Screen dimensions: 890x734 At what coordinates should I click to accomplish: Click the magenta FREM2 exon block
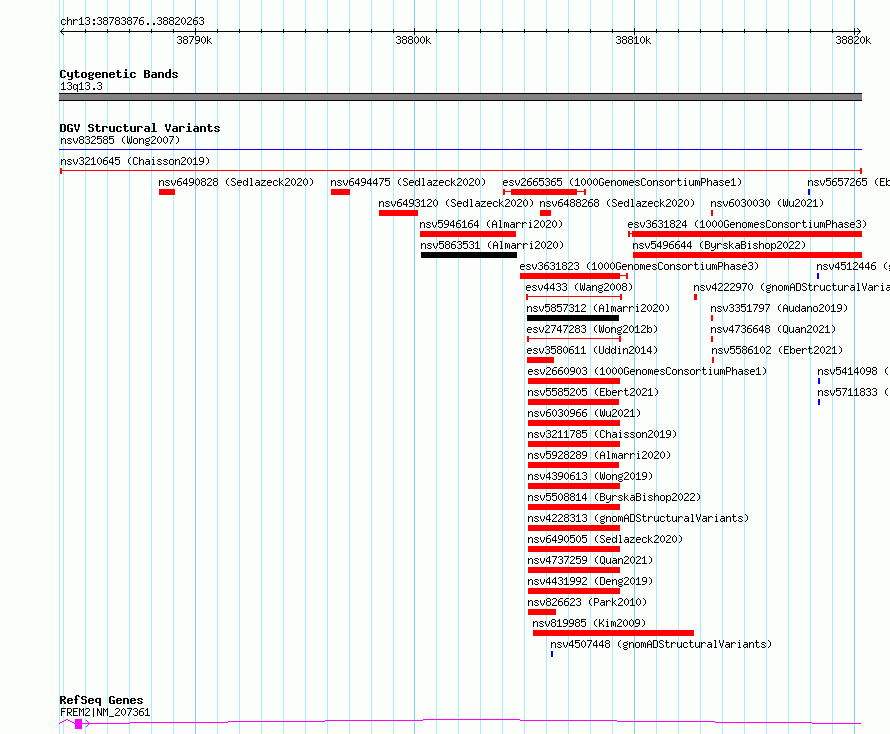pyautogui.click(x=79, y=724)
